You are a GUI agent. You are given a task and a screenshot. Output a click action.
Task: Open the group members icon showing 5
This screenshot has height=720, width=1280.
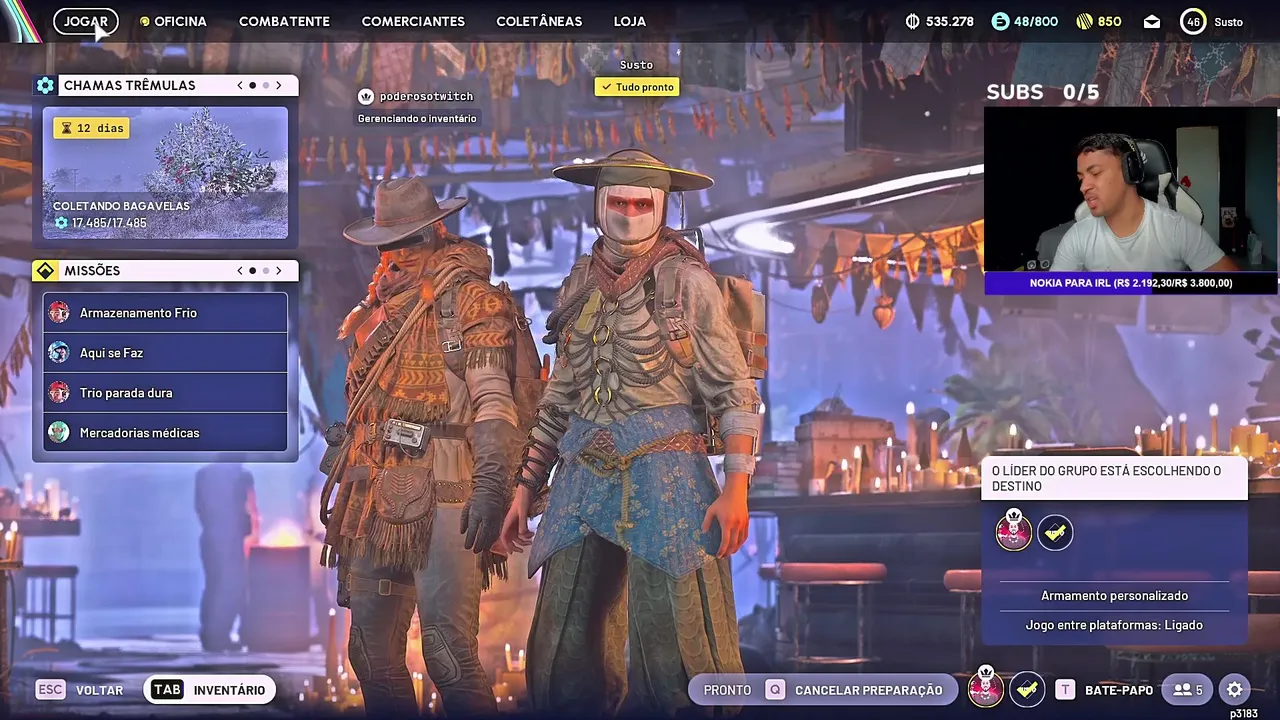(x=1188, y=690)
